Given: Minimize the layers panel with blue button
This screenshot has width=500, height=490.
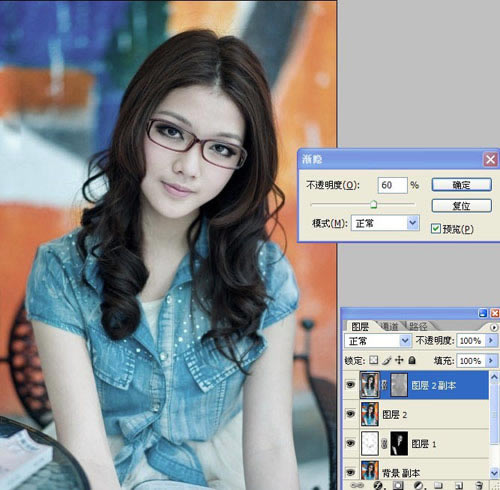Looking at the screenshot, I should (x=483, y=313).
